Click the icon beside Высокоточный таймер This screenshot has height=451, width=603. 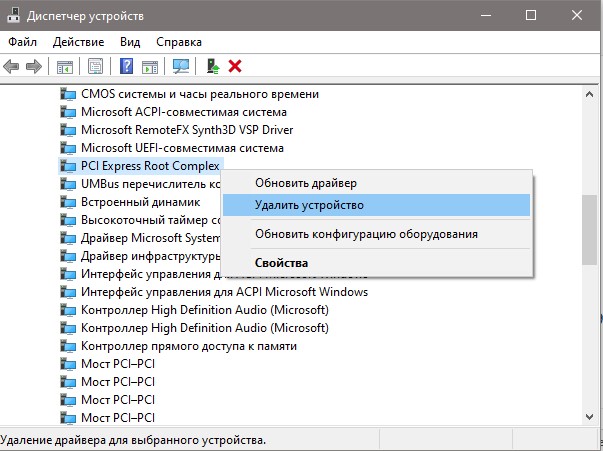click(68, 220)
